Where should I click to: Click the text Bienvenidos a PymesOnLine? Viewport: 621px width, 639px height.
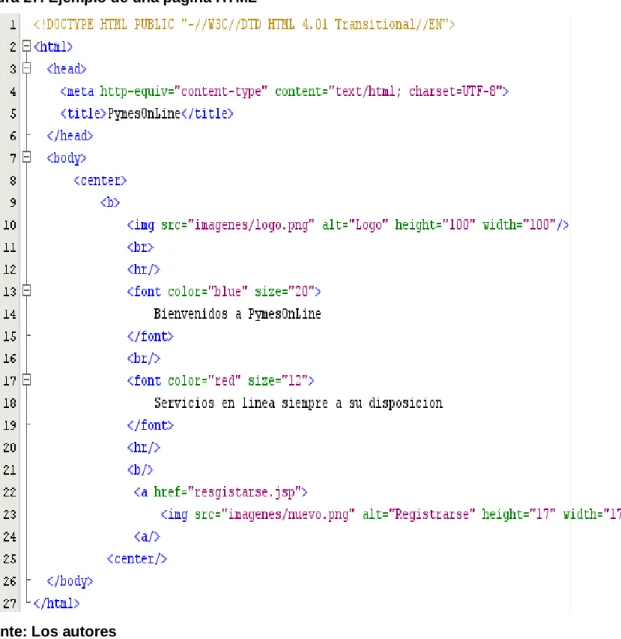pyautogui.click(x=237, y=314)
